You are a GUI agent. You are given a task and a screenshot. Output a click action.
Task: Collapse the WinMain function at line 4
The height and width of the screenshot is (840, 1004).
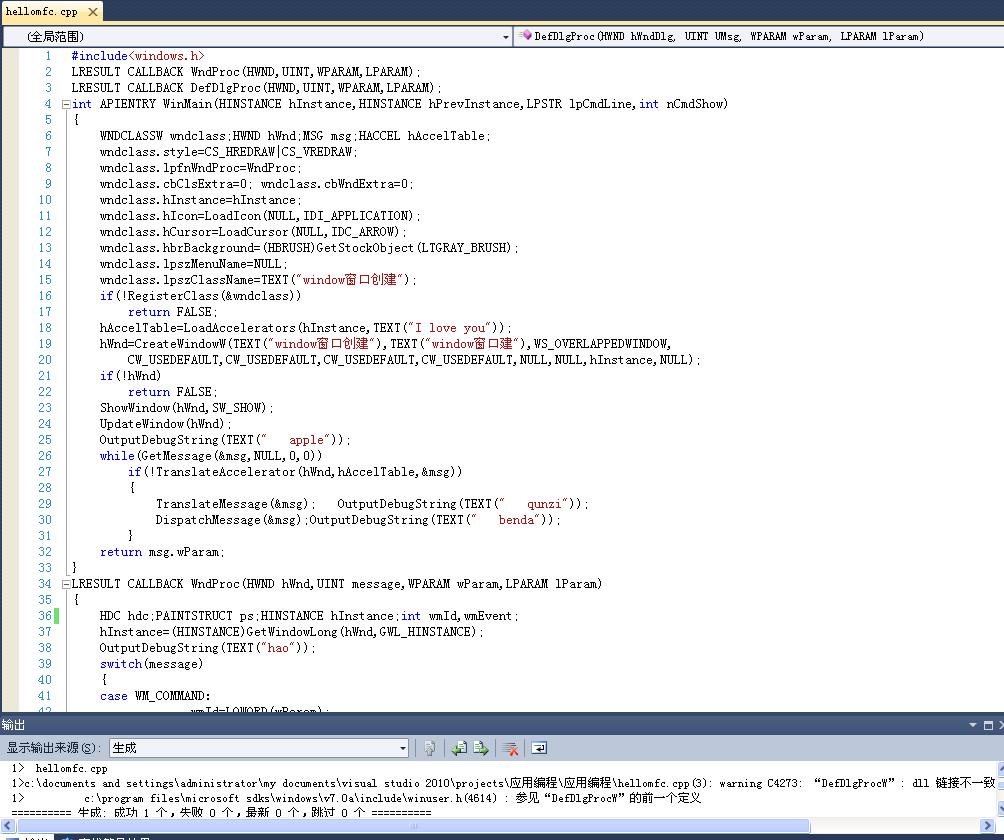65,104
